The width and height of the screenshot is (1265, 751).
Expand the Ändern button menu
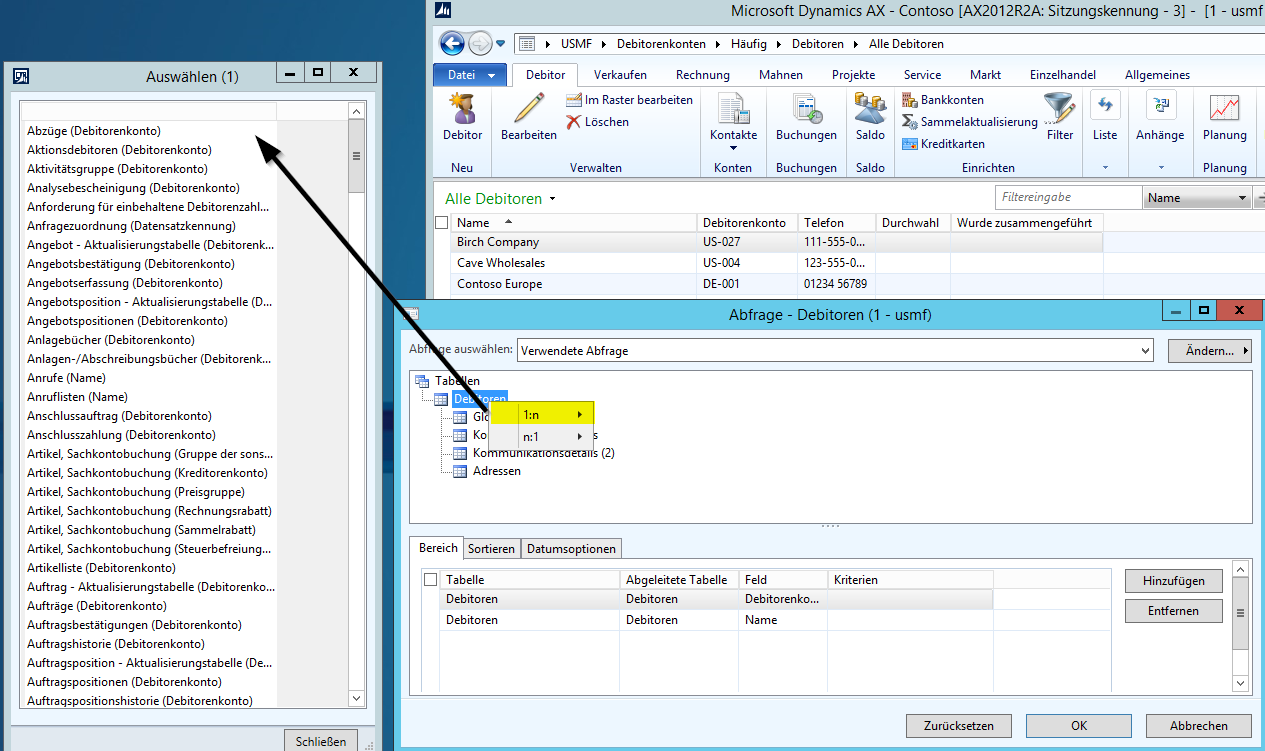pyautogui.click(x=1209, y=351)
